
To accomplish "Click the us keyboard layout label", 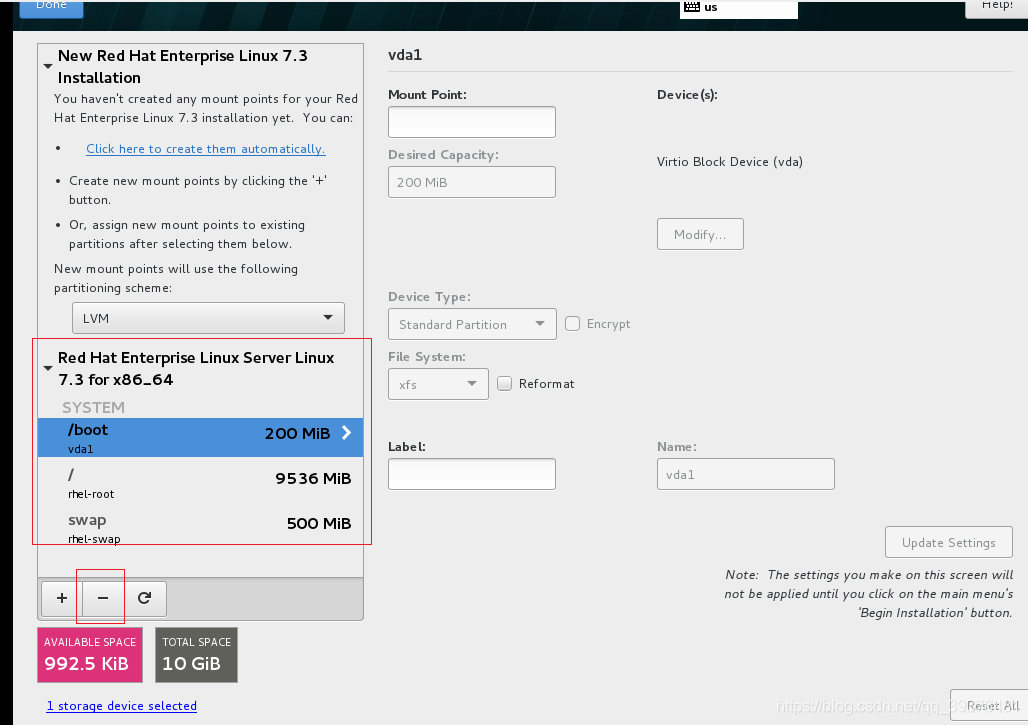I will tap(711, 7).
